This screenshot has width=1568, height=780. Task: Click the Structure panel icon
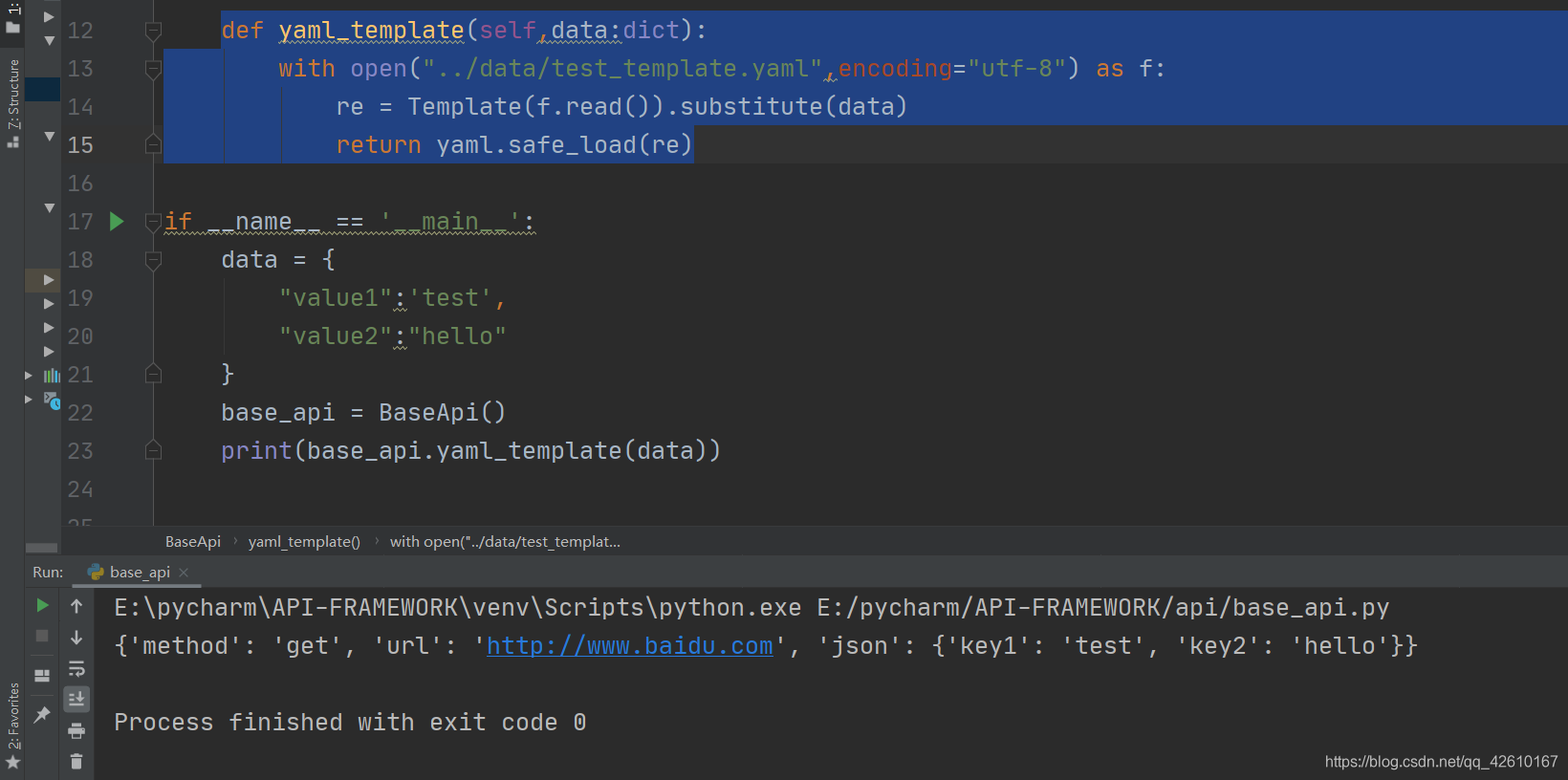point(13,141)
